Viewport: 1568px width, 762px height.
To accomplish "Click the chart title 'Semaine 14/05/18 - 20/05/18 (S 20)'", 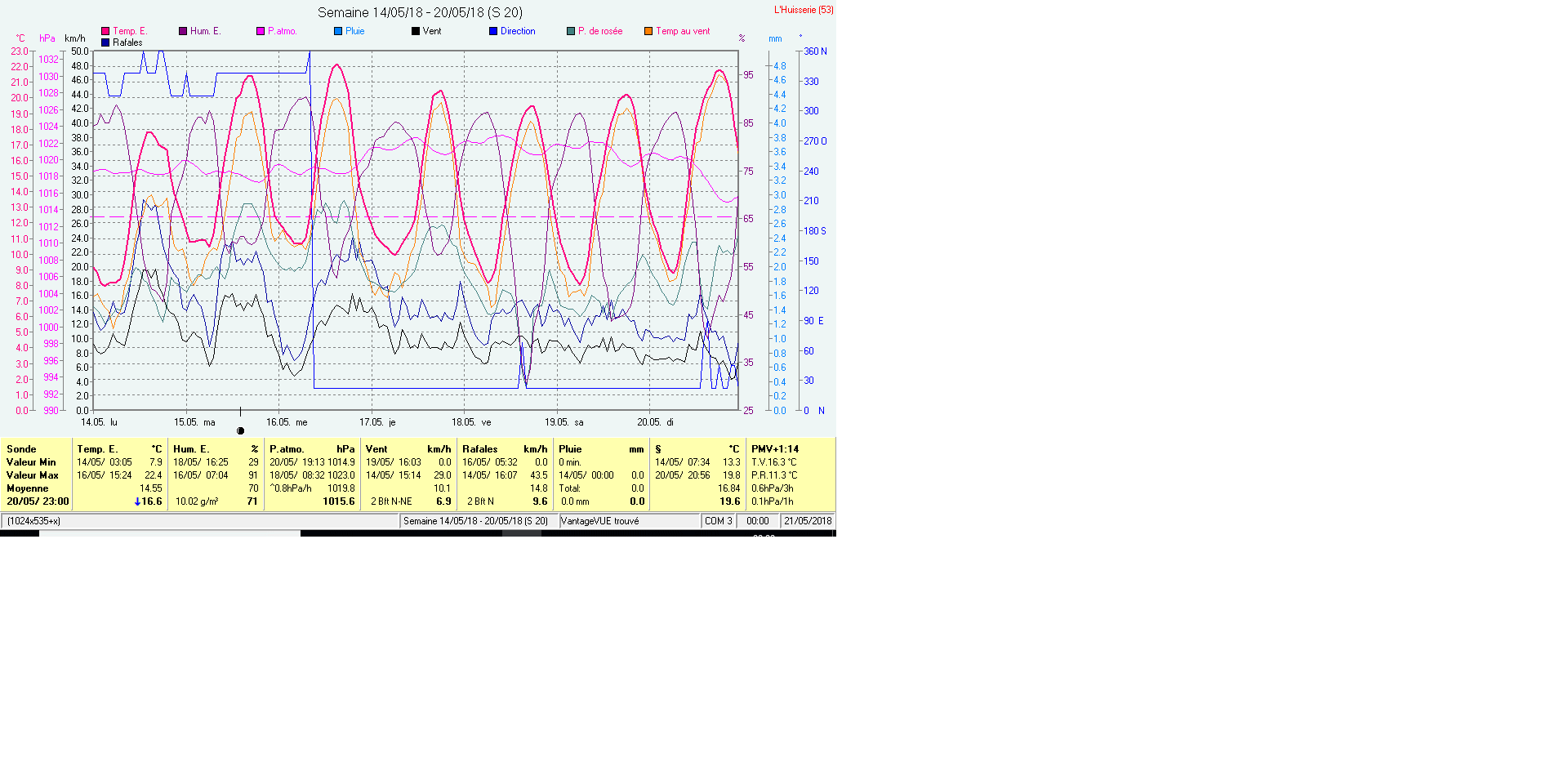I will [420, 12].
